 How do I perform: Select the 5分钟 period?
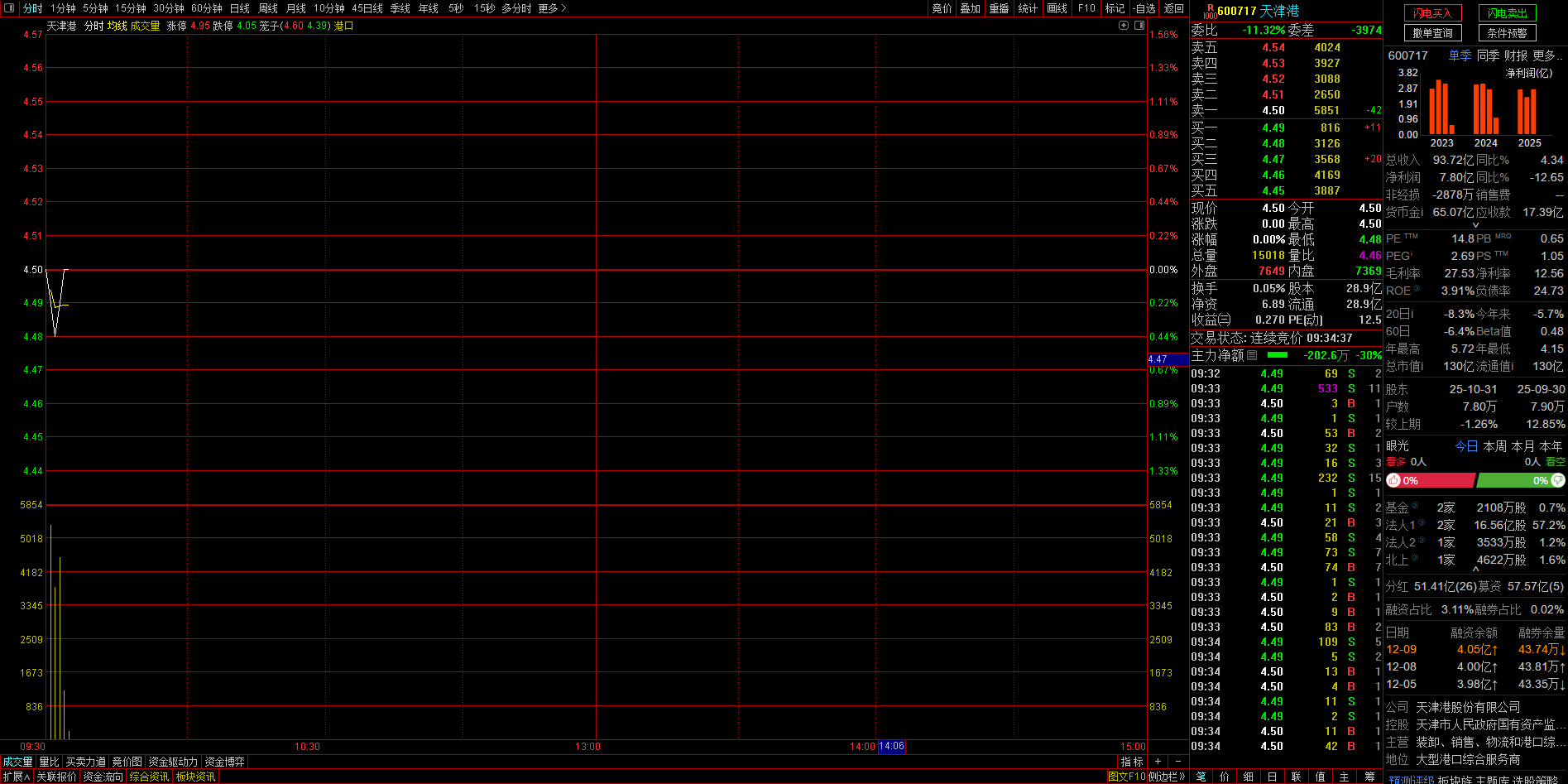pyautogui.click(x=95, y=8)
